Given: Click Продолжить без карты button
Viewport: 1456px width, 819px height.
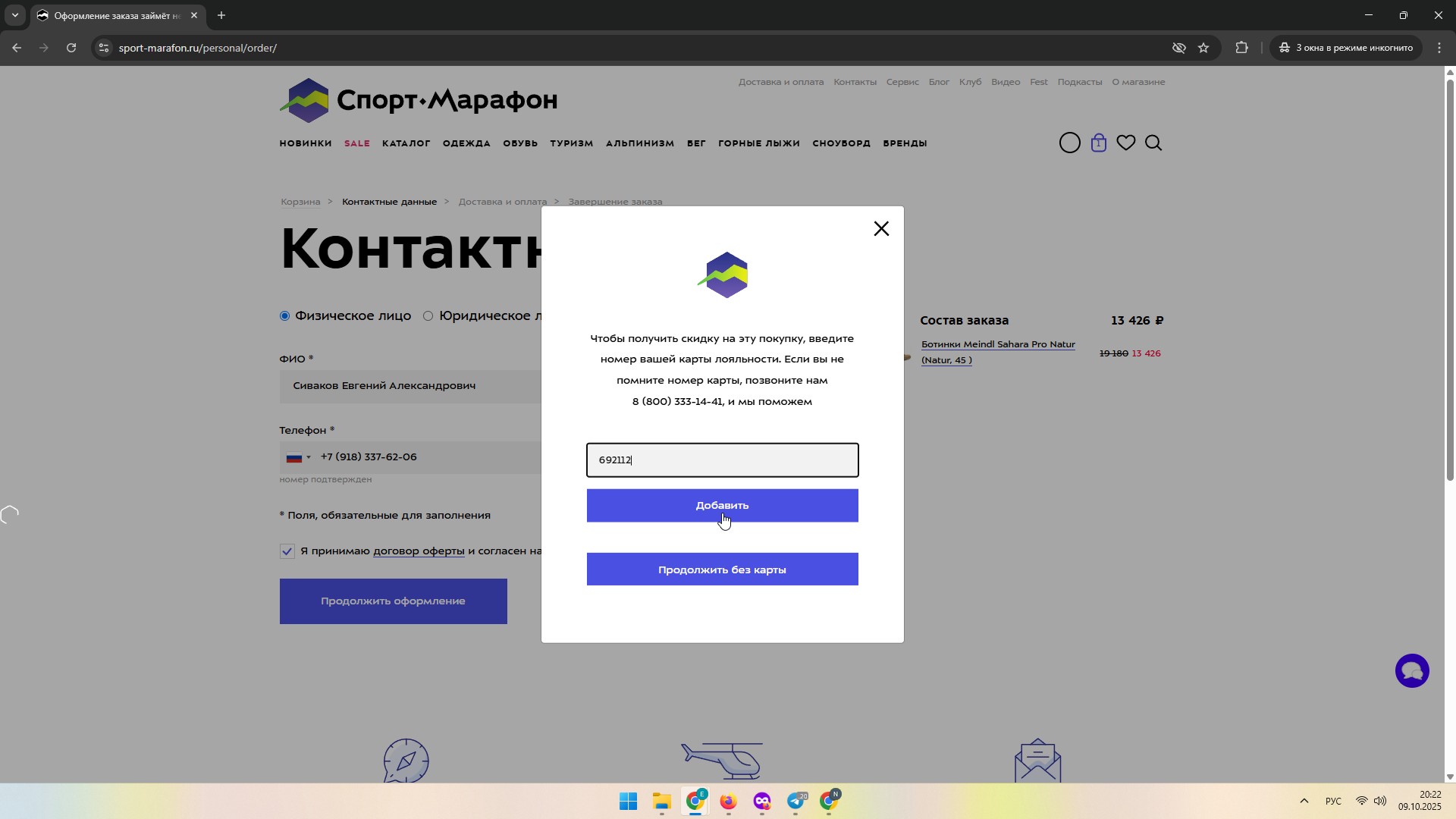Looking at the screenshot, I should 722,570.
